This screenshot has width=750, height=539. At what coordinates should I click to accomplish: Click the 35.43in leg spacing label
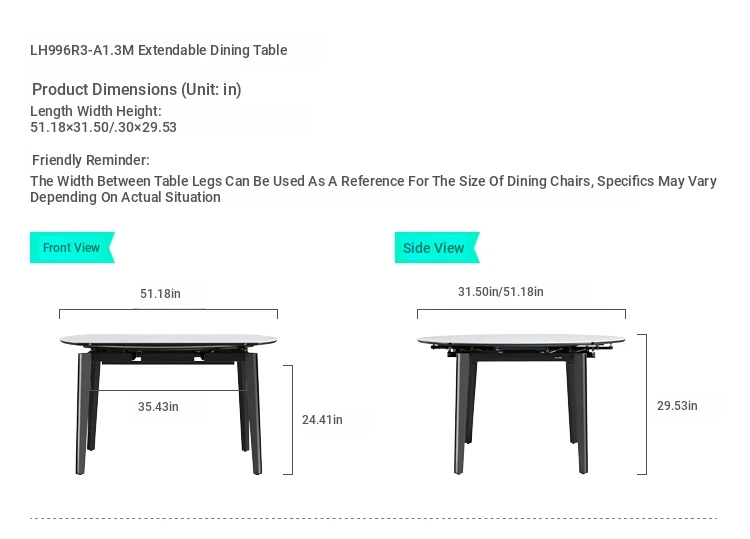coord(158,407)
